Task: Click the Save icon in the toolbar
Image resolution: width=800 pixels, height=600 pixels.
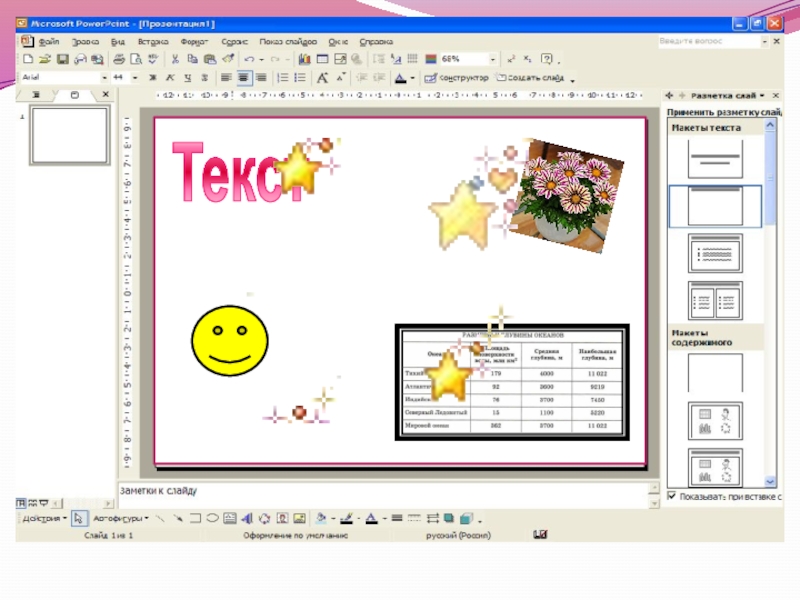Action: tap(62, 60)
